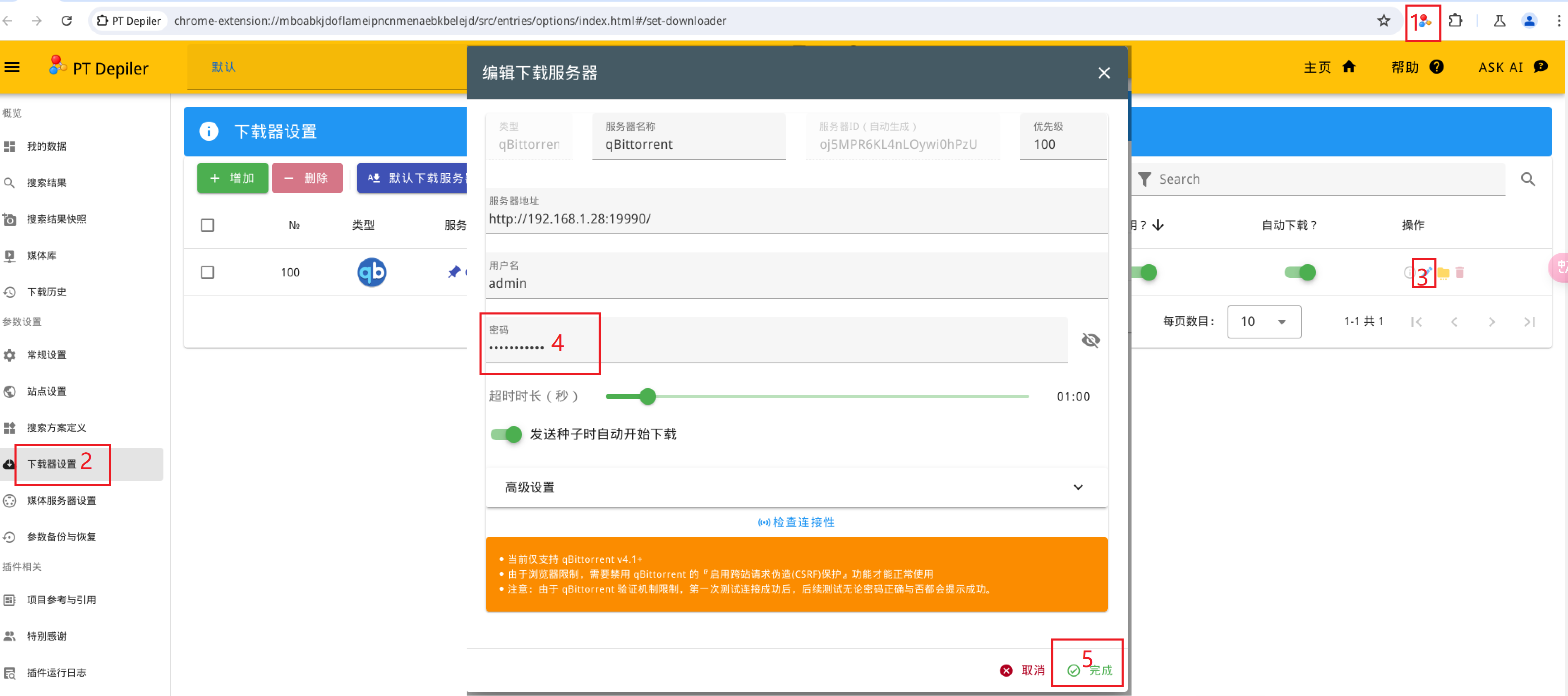Open the Chrome Labs flask icon
This screenshot has width=1568, height=696.
tap(1499, 21)
